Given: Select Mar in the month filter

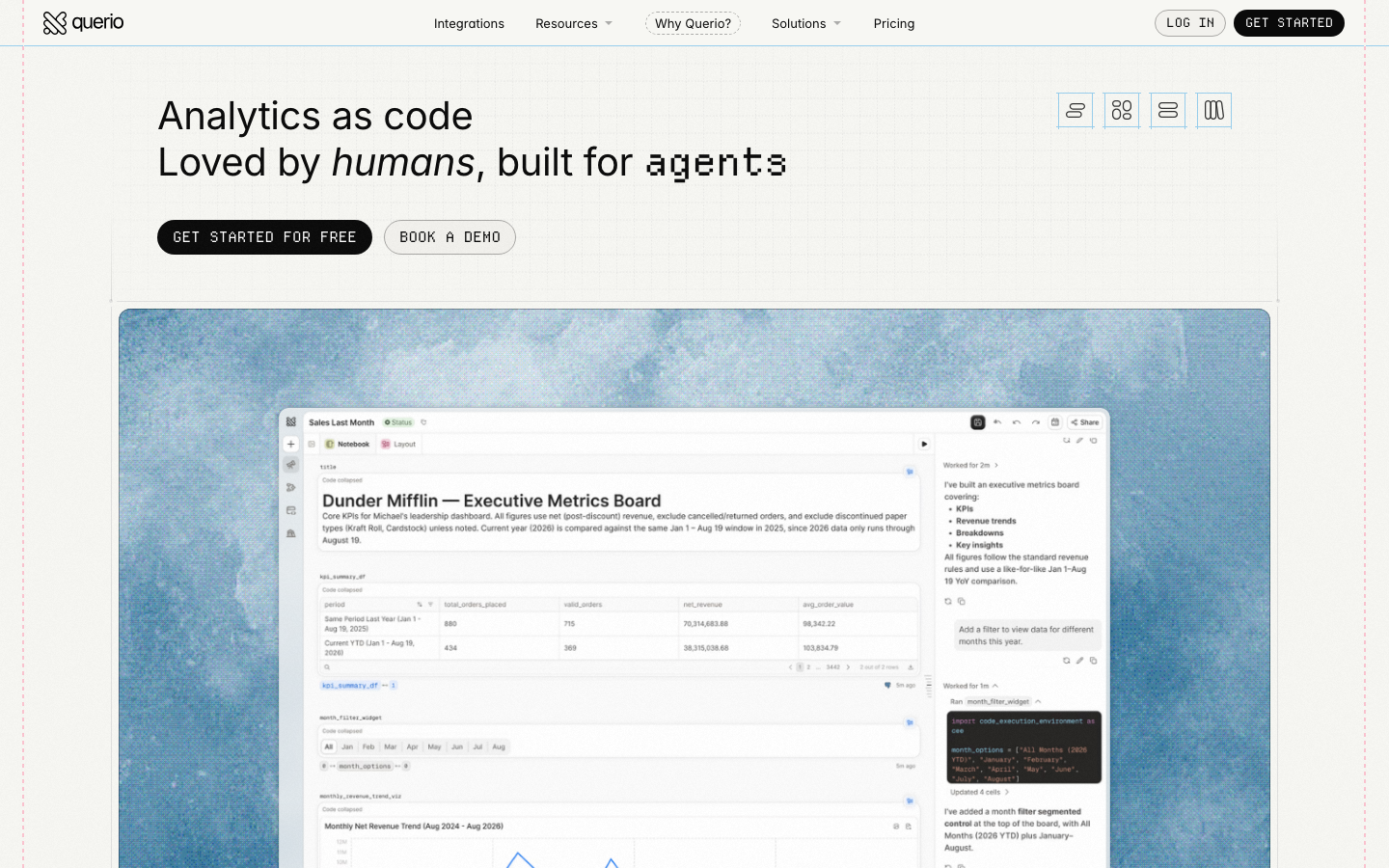Looking at the screenshot, I should click(x=390, y=746).
